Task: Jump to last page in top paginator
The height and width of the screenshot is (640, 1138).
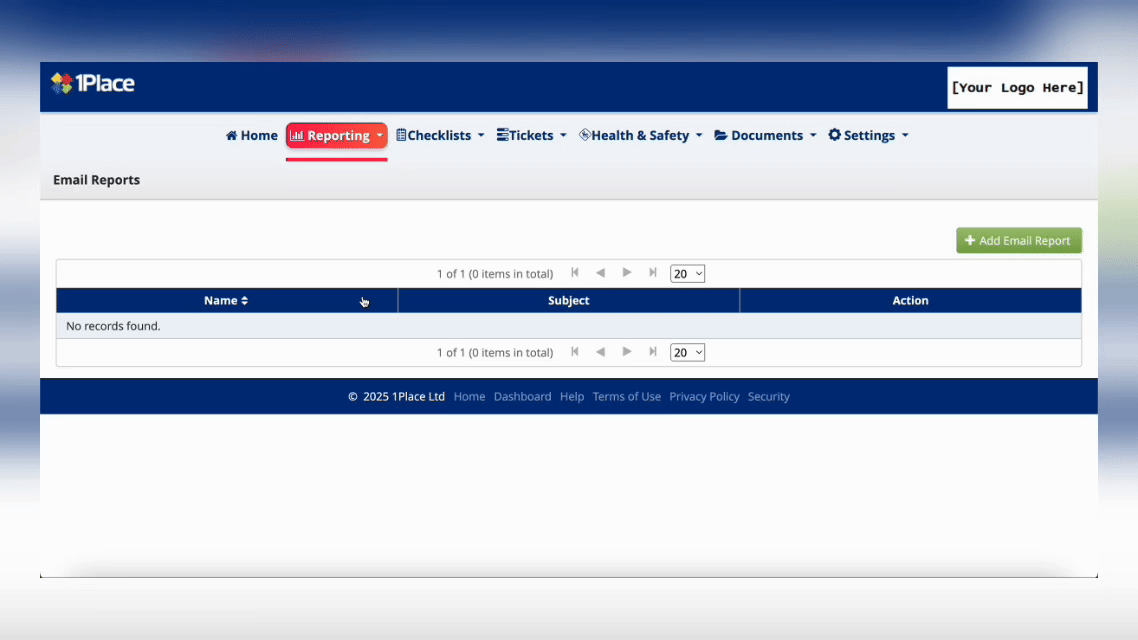Action: pos(653,273)
